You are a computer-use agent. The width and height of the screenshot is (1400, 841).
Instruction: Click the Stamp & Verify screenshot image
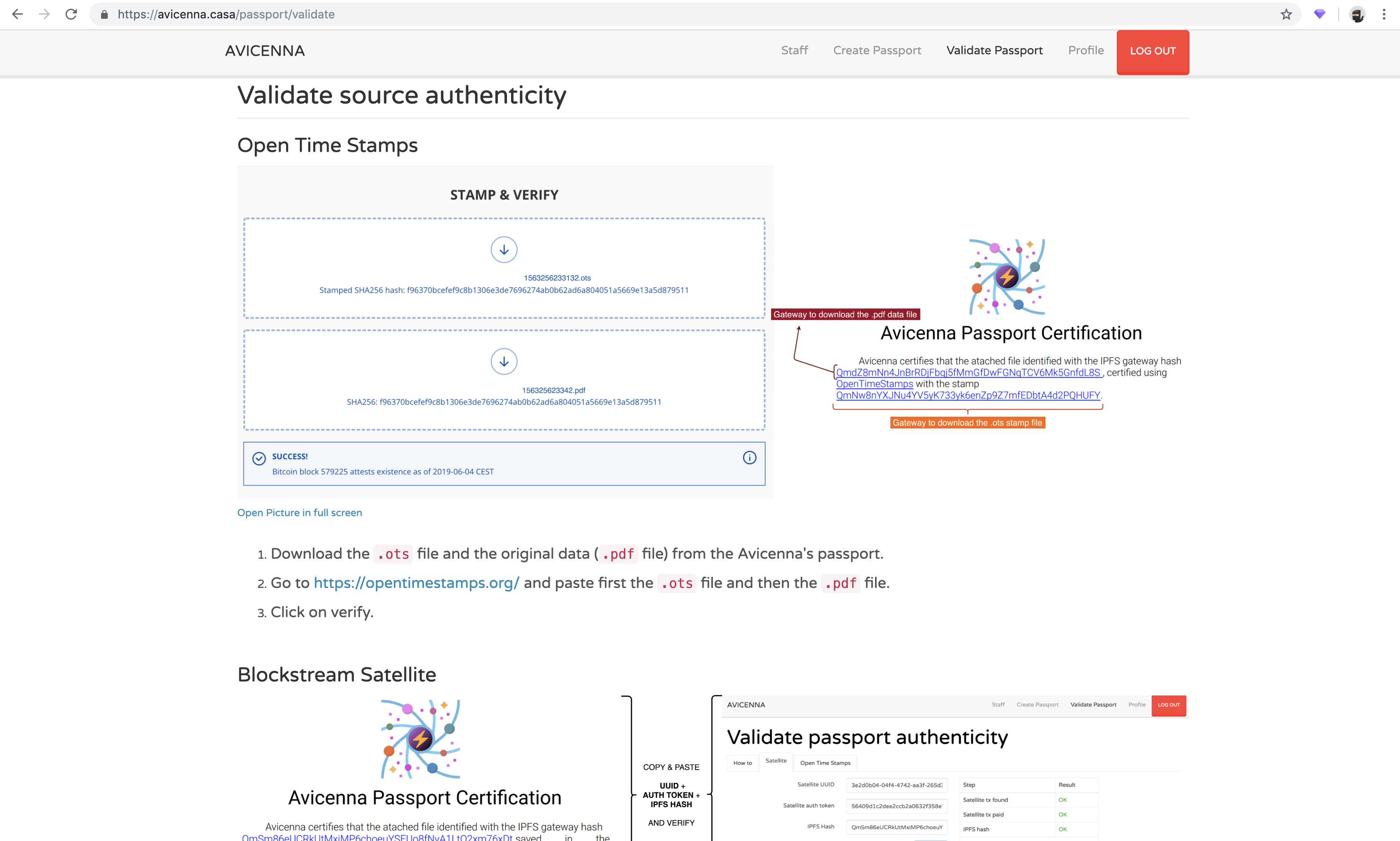tap(505, 332)
